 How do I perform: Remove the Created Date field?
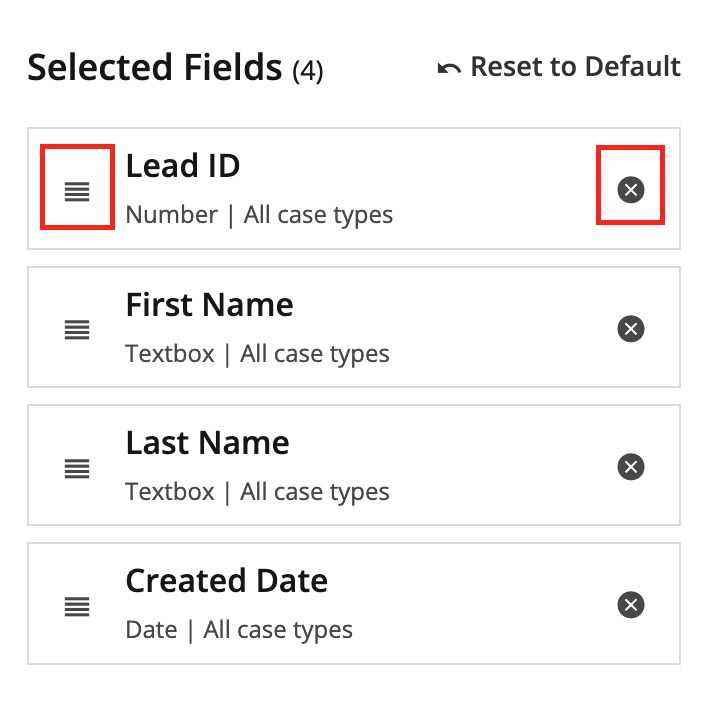tap(630, 605)
